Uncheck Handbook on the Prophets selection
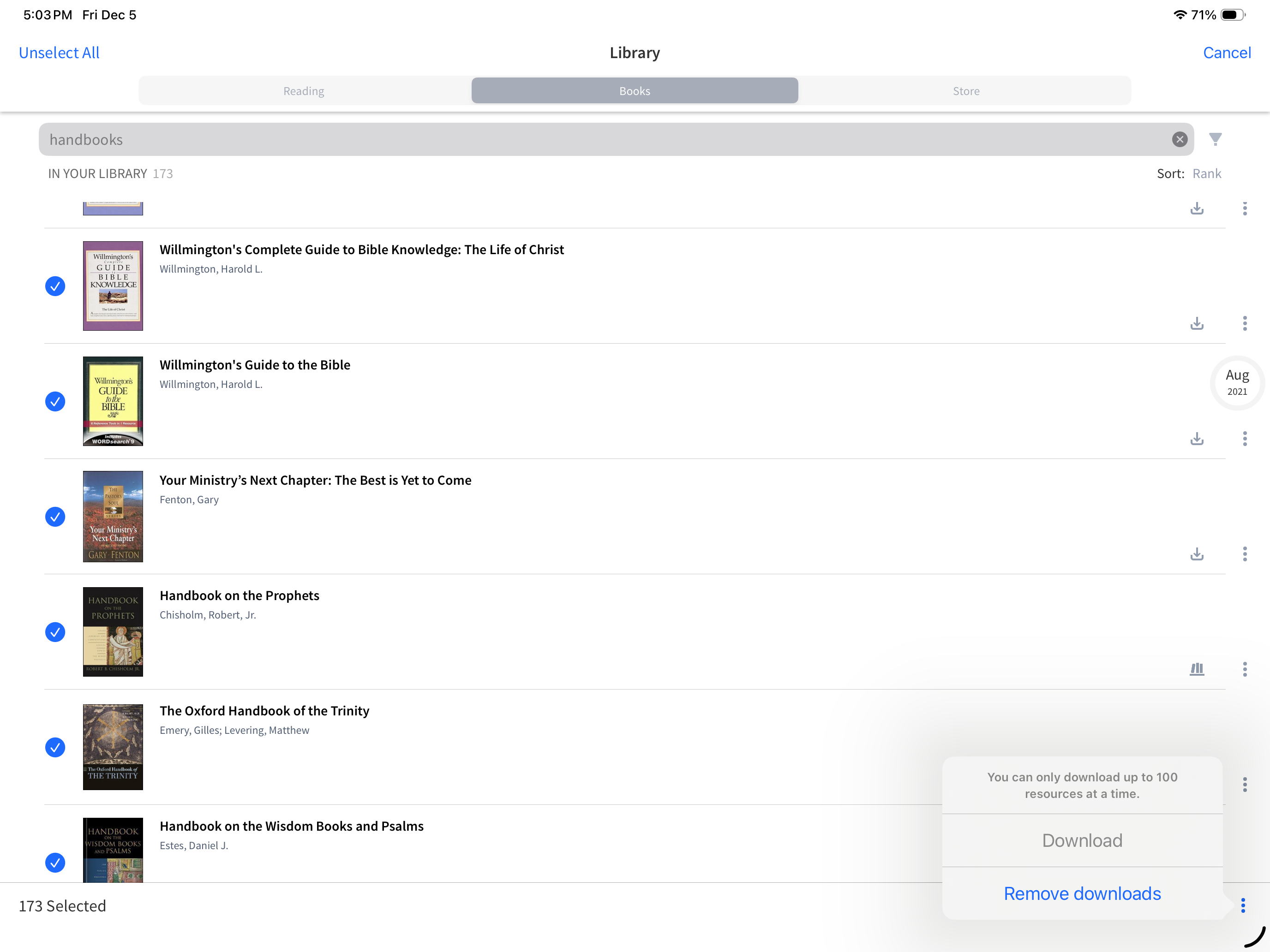 click(x=55, y=632)
